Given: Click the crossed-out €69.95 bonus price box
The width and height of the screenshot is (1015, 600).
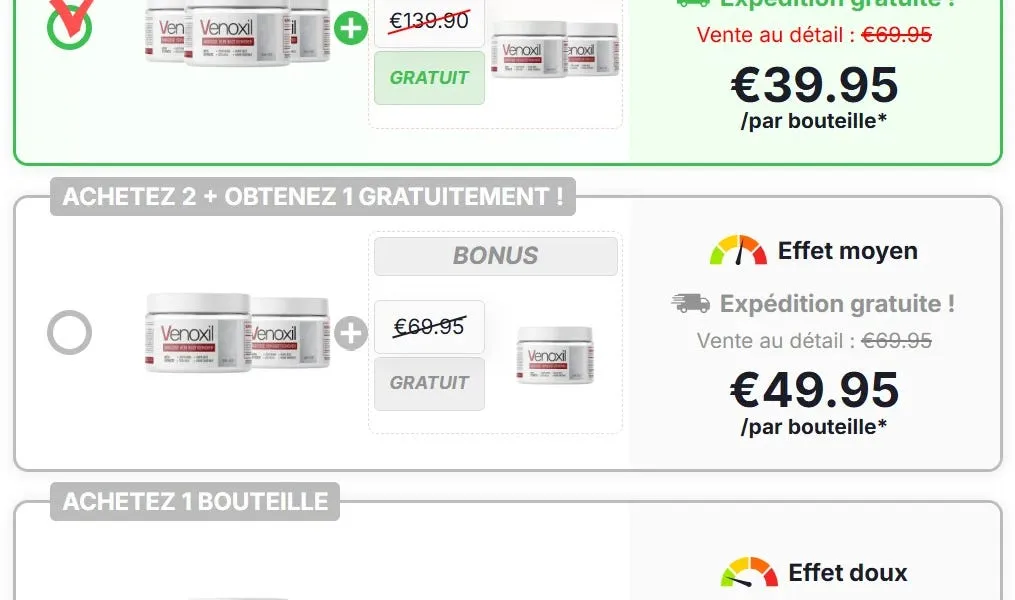Looking at the screenshot, I should 429,326.
